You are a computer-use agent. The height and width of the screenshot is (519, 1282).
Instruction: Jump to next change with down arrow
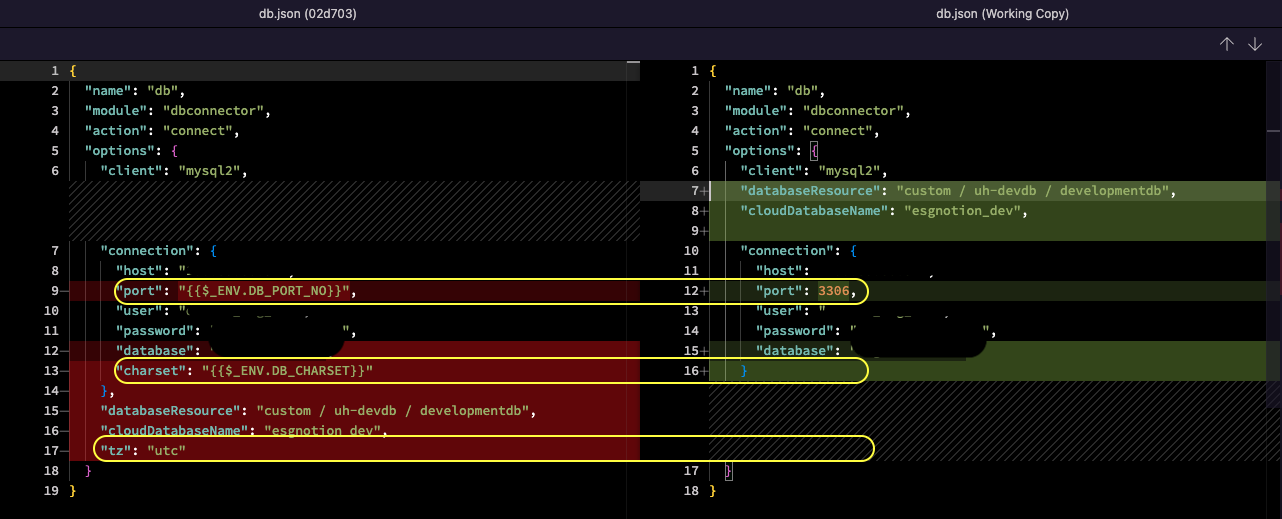click(1255, 45)
